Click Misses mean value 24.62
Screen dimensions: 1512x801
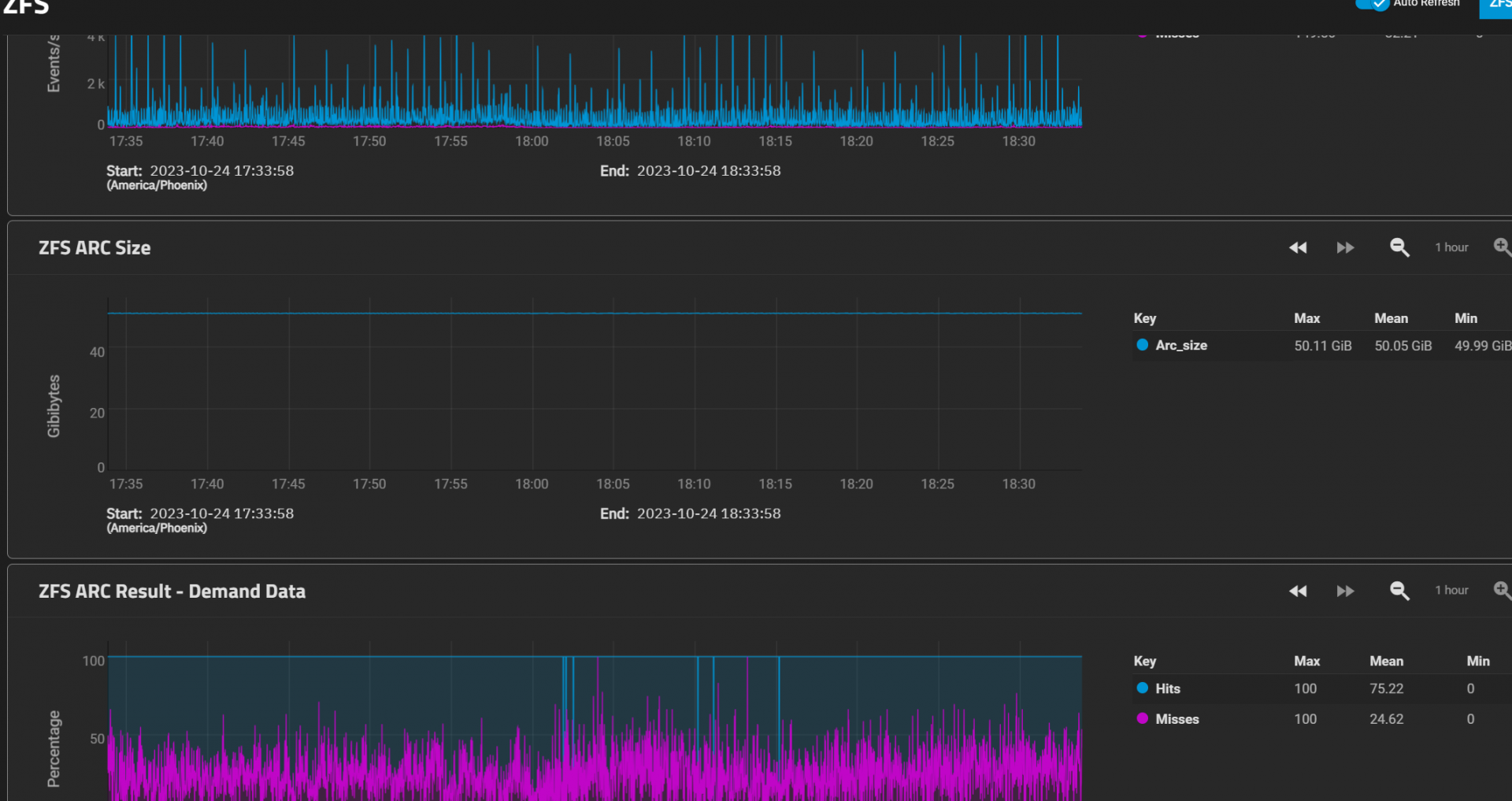[x=1387, y=719]
